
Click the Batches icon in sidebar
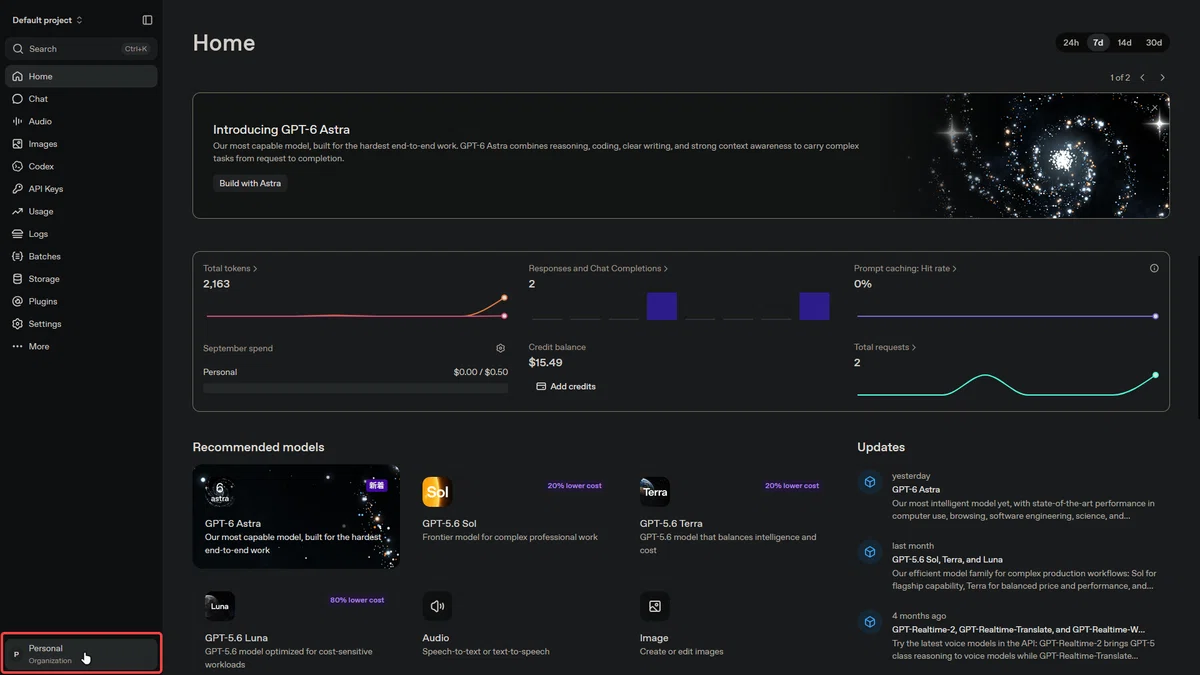[x=17, y=256]
